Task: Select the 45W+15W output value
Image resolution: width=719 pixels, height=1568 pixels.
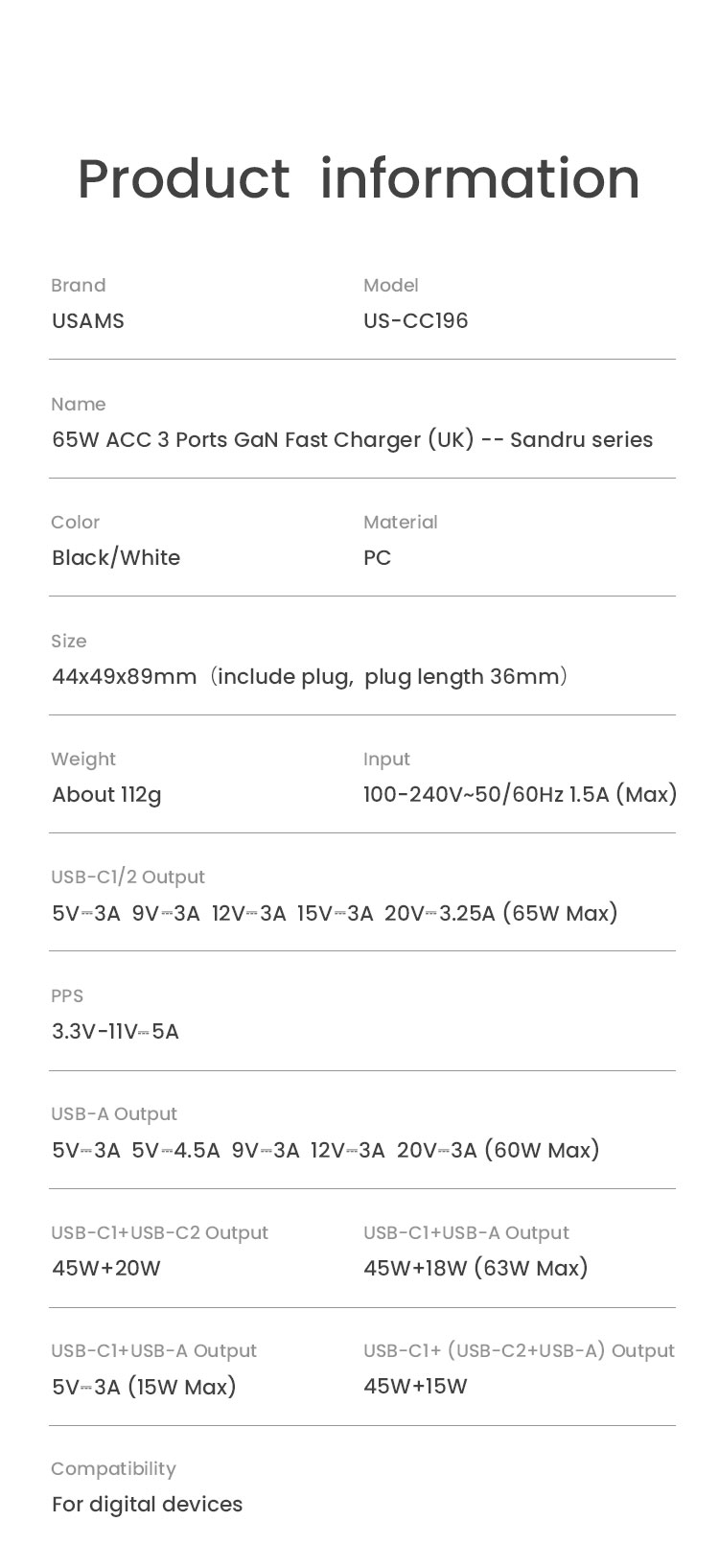Action: [x=415, y=1387]
